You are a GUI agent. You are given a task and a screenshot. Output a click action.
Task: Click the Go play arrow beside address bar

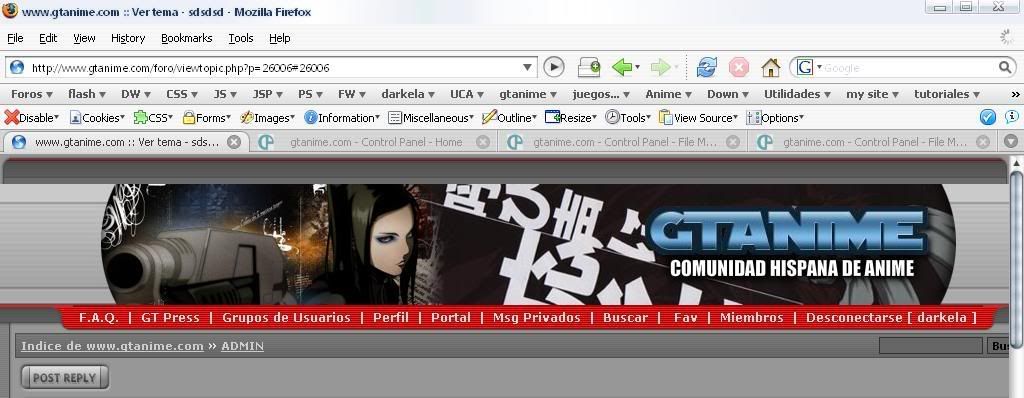(553, 67)
